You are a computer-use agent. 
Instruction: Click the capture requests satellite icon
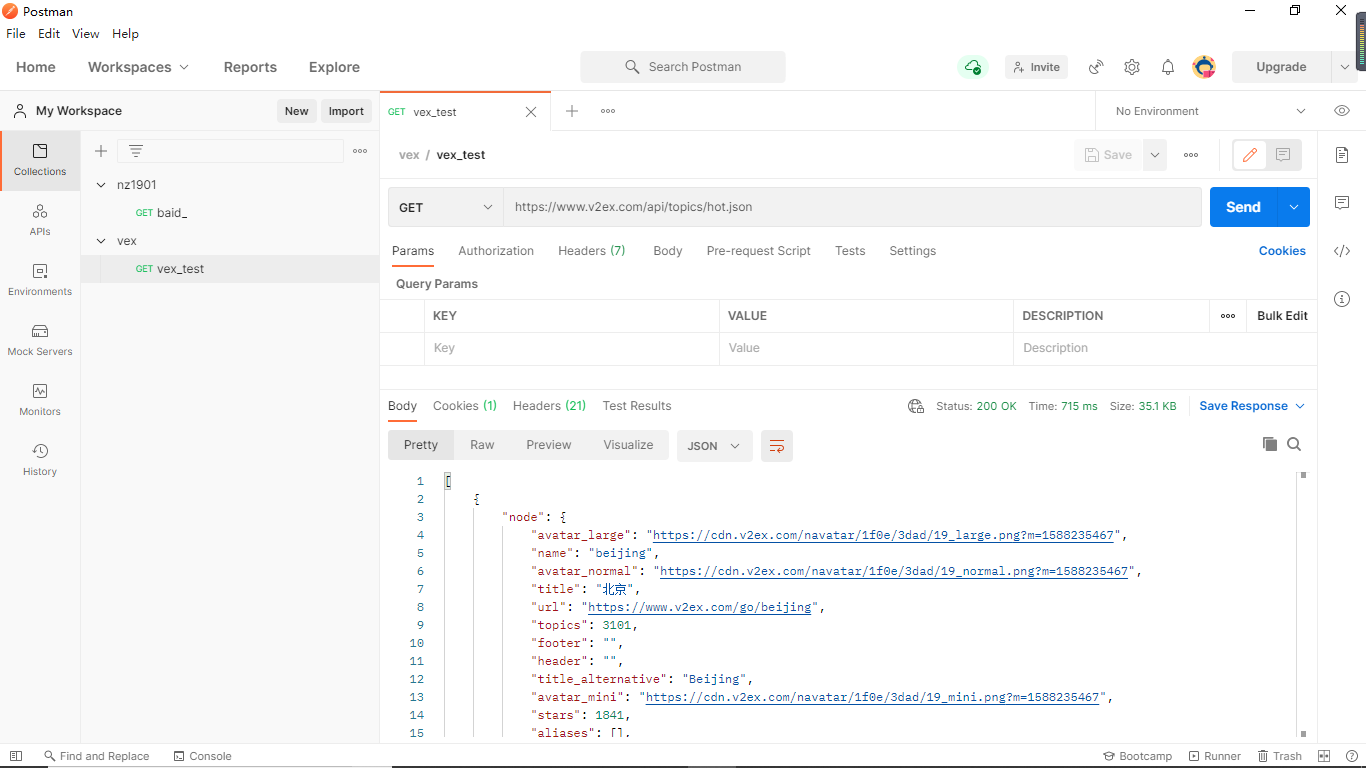click(x=1096, y=67)
